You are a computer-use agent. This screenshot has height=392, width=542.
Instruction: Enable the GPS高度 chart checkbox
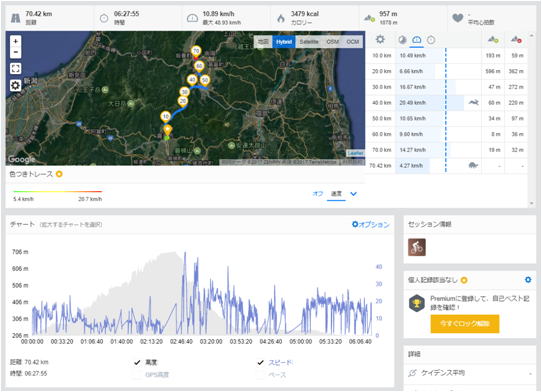coord(137,374)
